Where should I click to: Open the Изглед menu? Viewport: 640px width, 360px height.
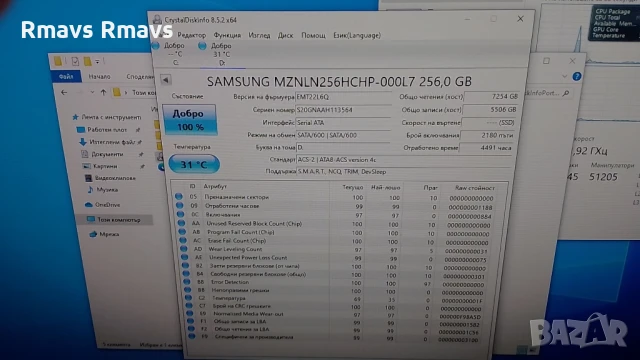[x=259, y=35]
